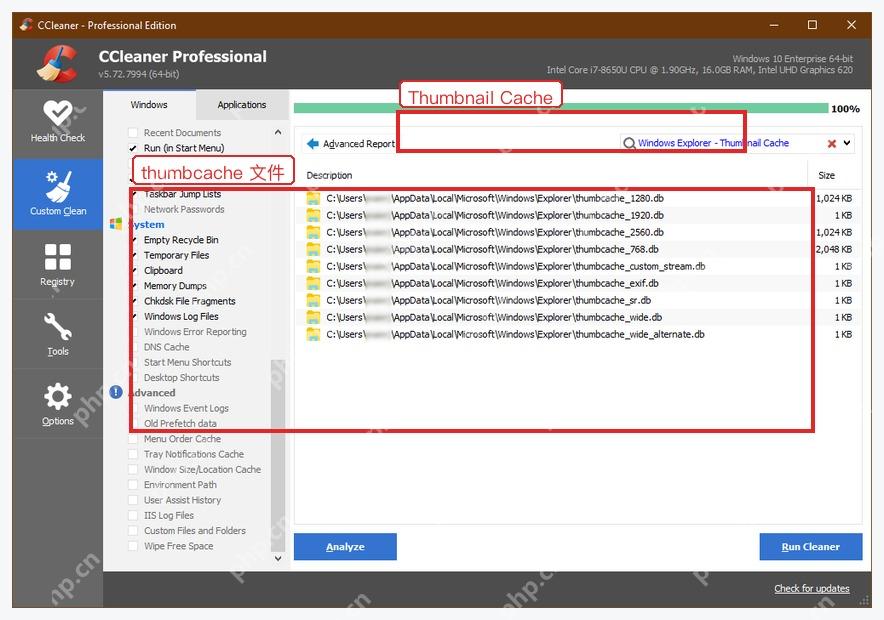Click folder icon of thumbcache_2560.db row
The height and width of the screenshot is (620, 884).
point(313,232)
